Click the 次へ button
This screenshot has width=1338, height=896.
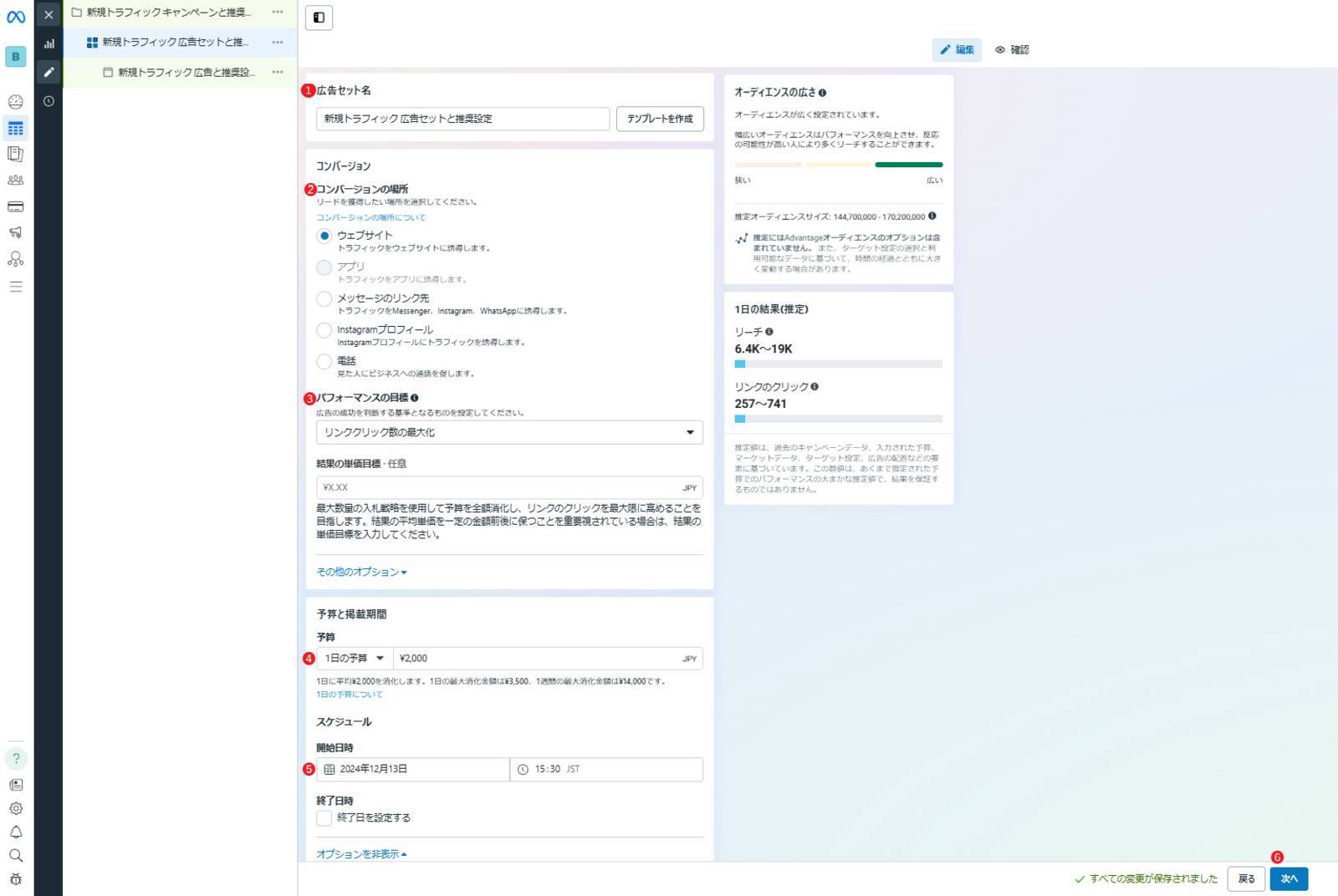(1289, 878)
